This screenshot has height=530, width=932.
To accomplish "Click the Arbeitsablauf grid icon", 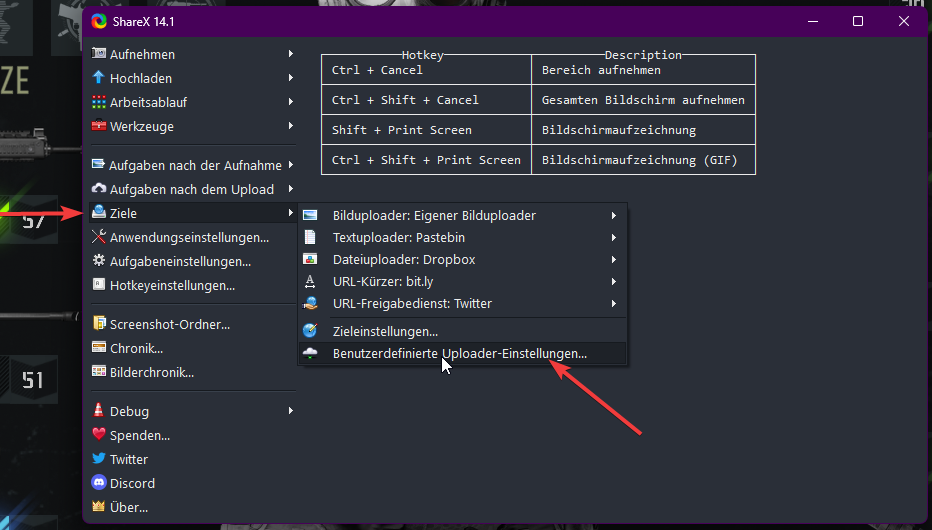I will coord(99,102).
